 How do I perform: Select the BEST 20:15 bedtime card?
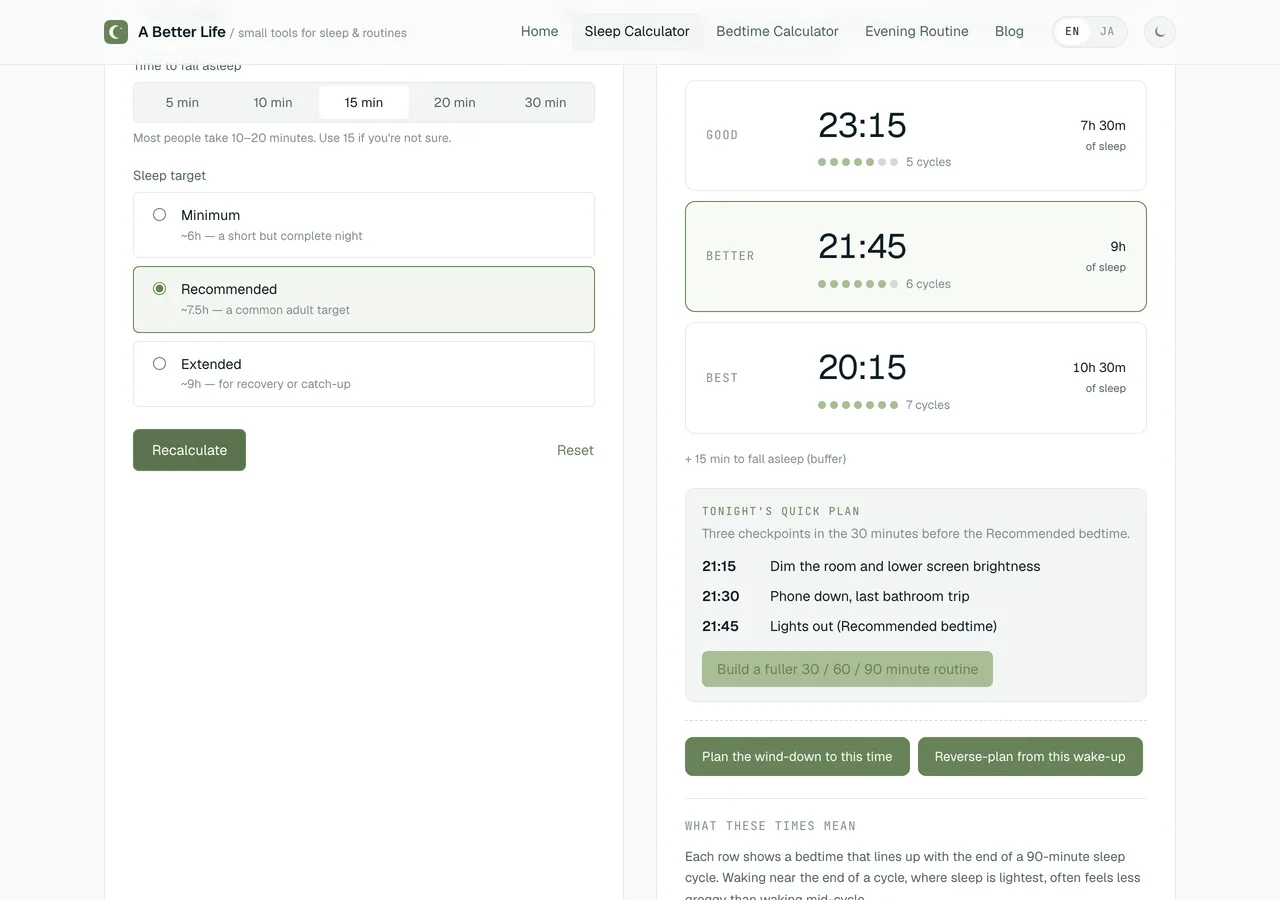915,377
